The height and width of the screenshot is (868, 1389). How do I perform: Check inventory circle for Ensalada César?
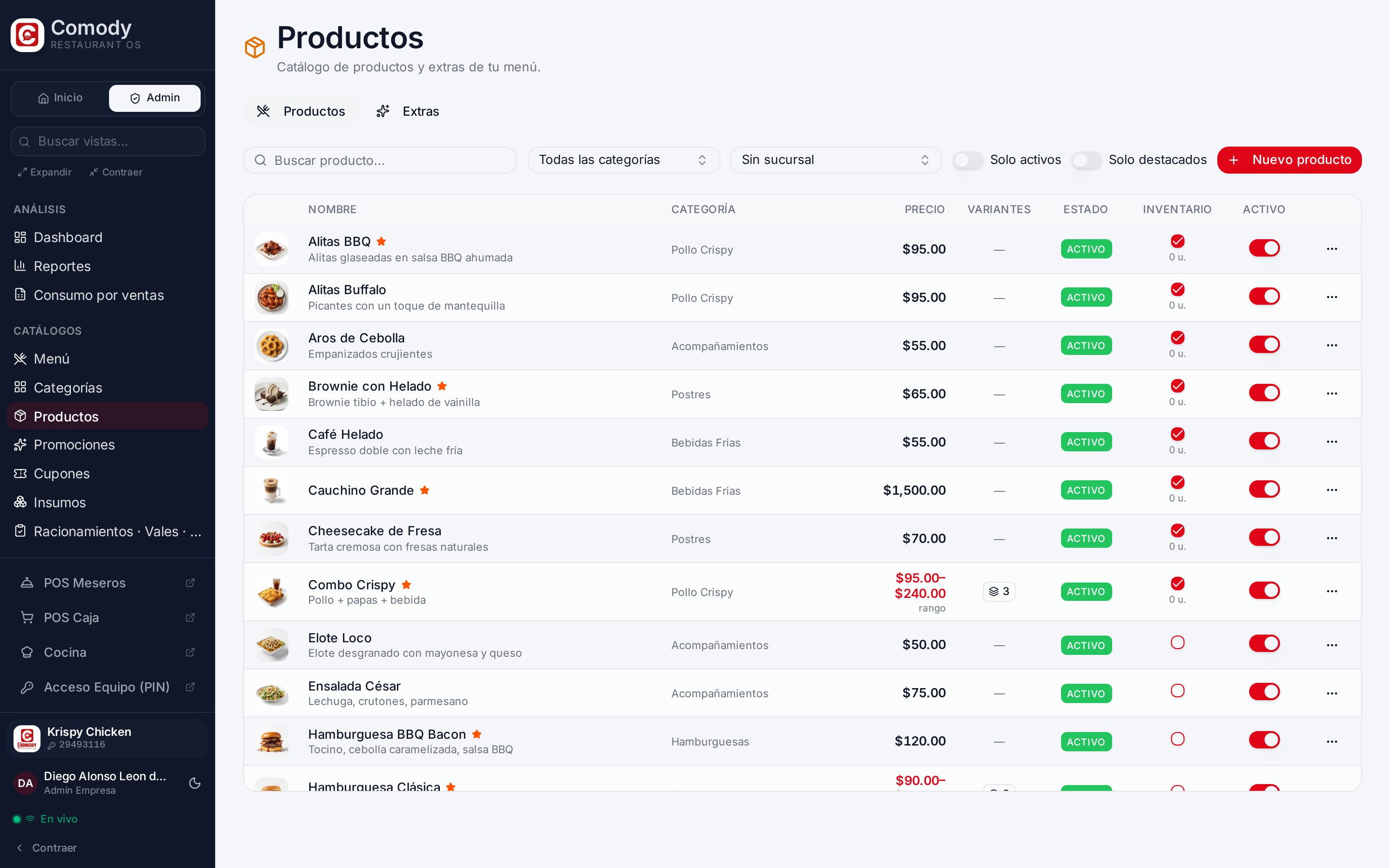[1177, 691]
